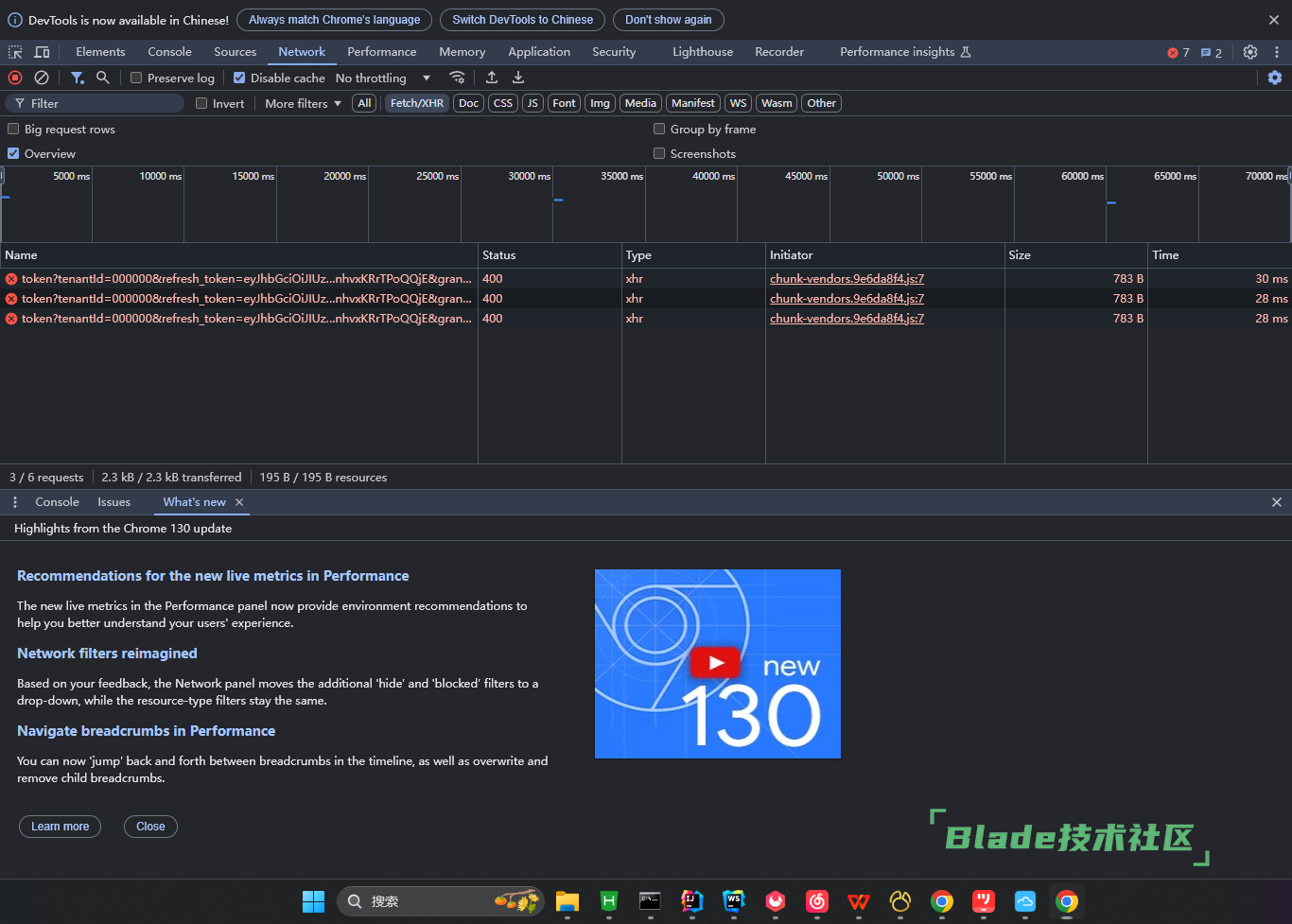This screenshot has width=1292, height=924.
Task: Open Network settings gear icon
Action: [x=1275, y=78]
